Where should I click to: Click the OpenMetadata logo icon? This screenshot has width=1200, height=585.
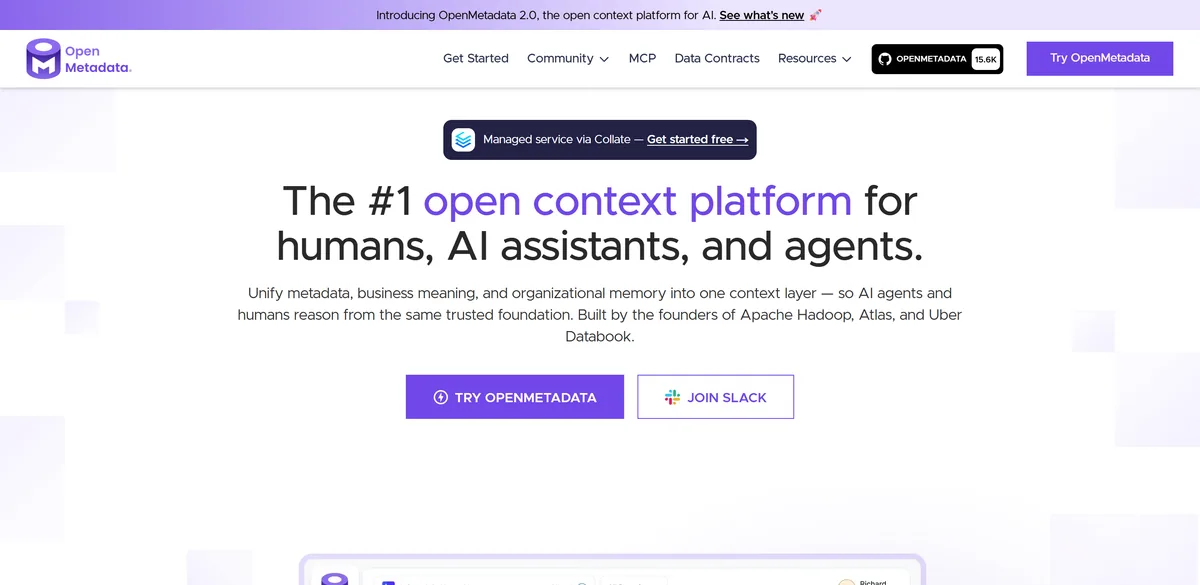pyautogui.click(x=43, y=59)
